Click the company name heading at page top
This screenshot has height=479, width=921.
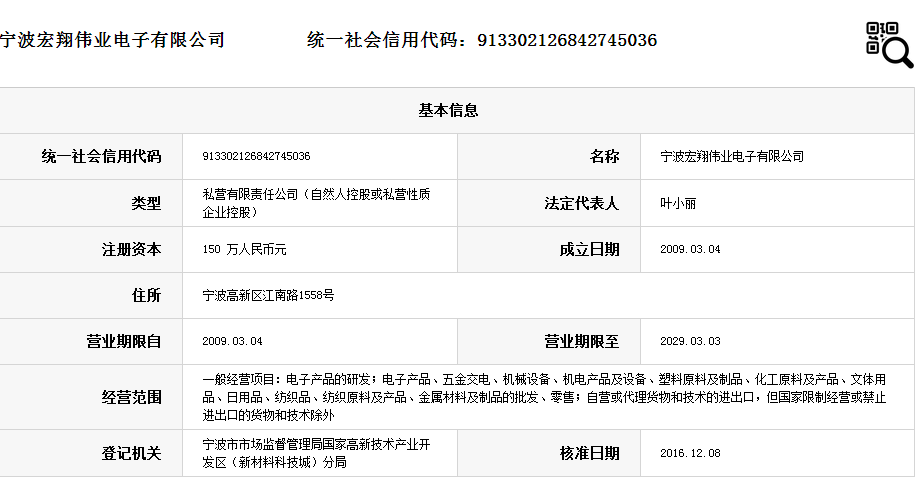[112, 40]
